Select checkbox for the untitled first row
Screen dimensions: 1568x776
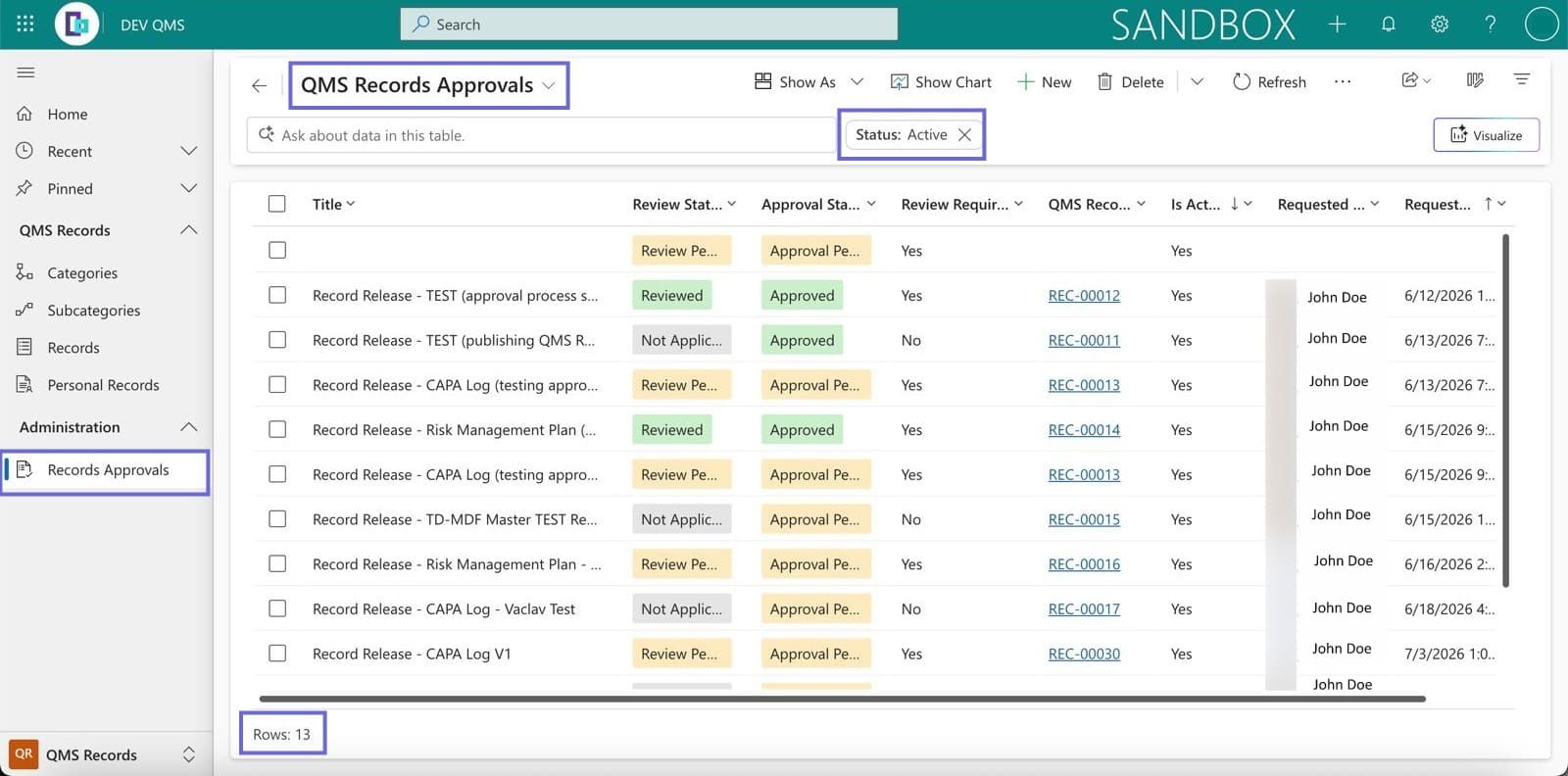coord(277,250)
